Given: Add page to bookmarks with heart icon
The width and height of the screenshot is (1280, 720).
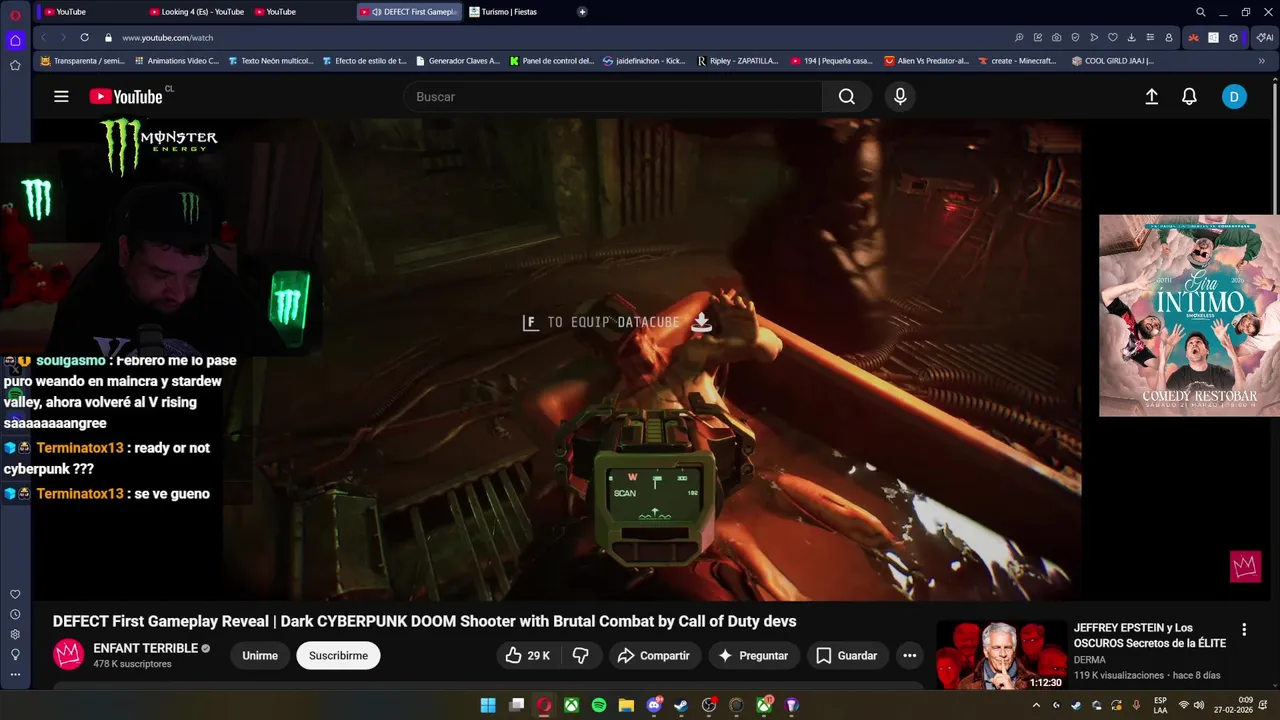Looking at the screenshot, I should tap(1112, 37).
